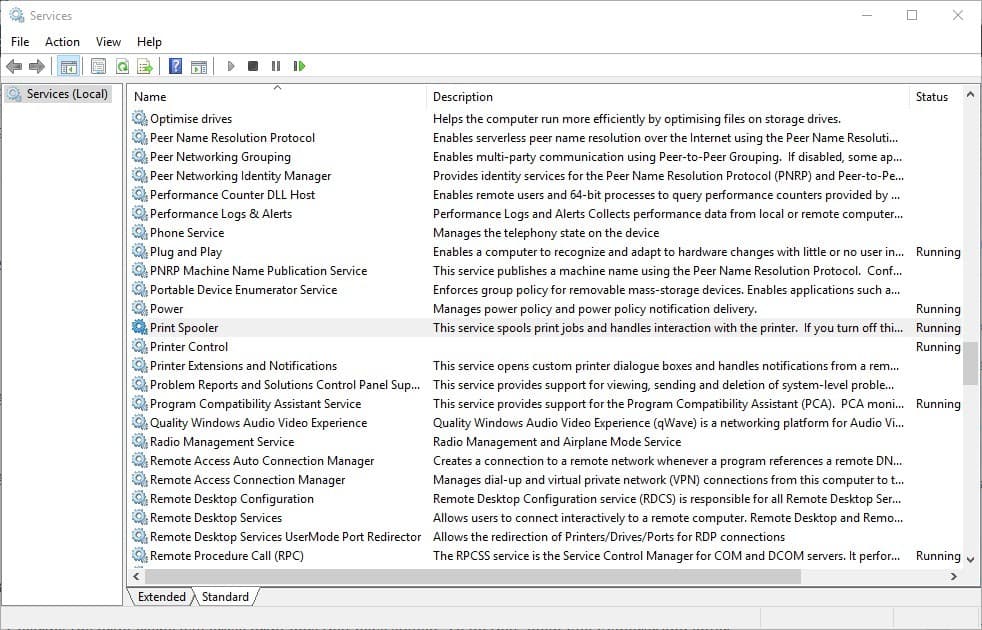The width and height of the screenshot is (982, 630).
Task: Click the Status column header
Action: click(x=931, y=97)
